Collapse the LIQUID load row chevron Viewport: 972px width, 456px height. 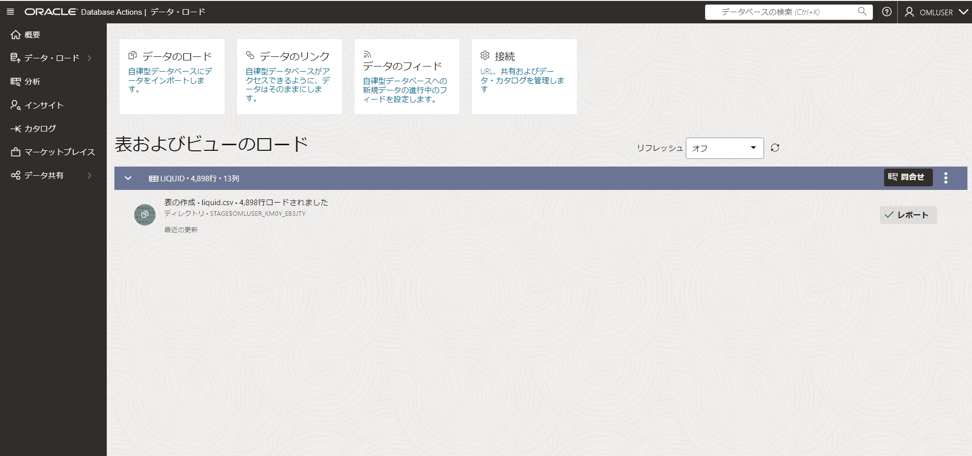pyautogui.click(x=128, y=178)
